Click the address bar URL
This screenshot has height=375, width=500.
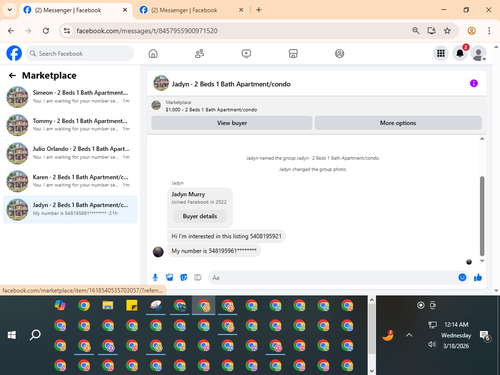point(147,31)
